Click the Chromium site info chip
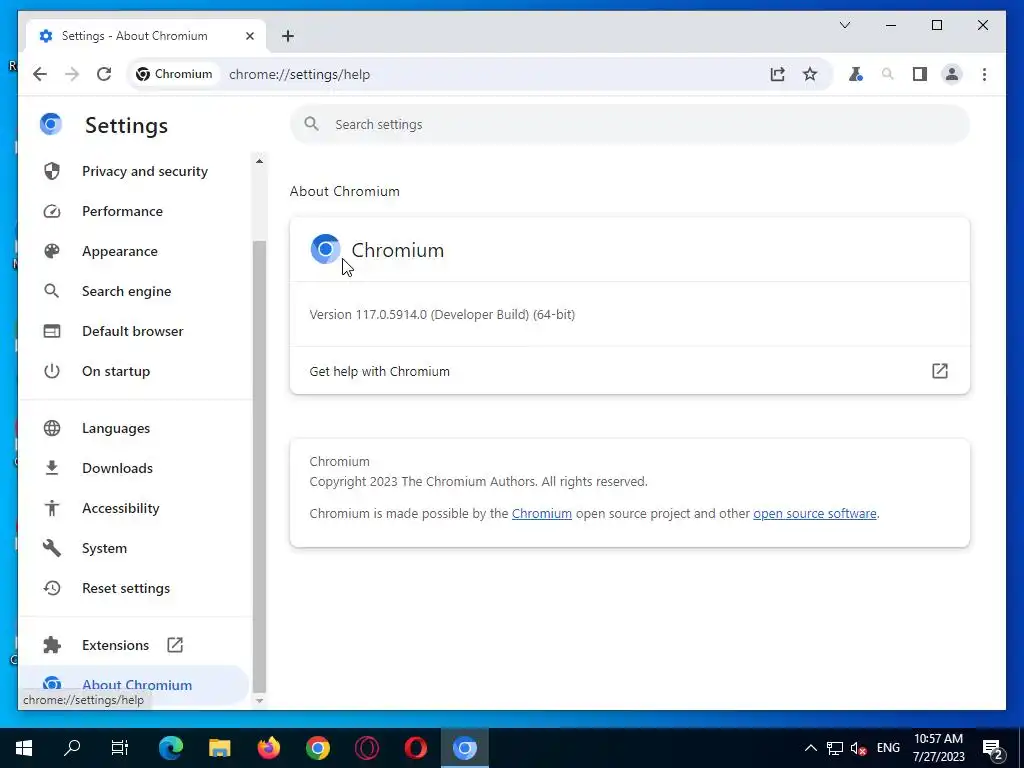The image size is (1024, 768). [174, 74]
